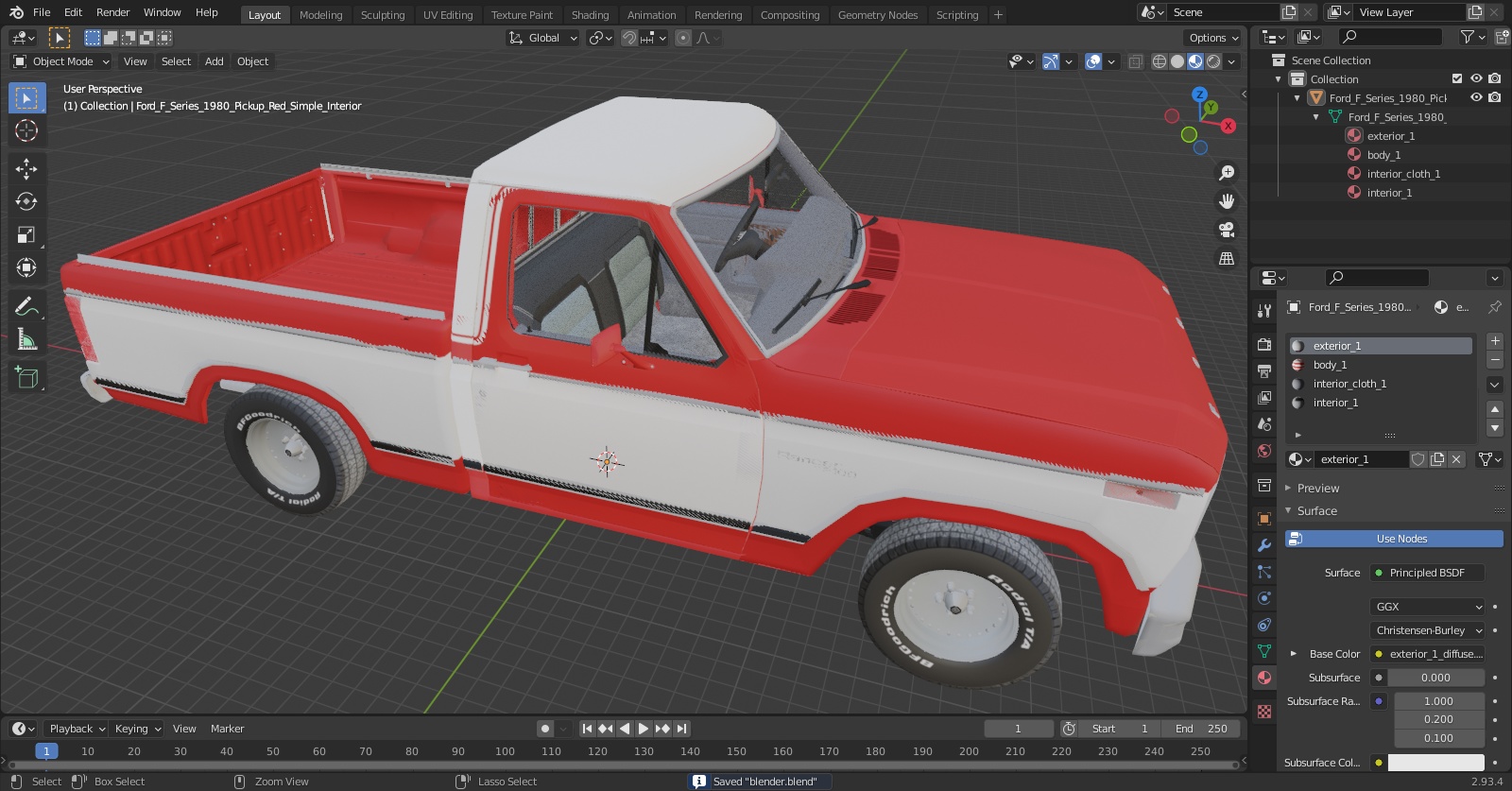Open View Layer properties tab
Viewport: 1512px width, 791px height.
click(1264, 397)
